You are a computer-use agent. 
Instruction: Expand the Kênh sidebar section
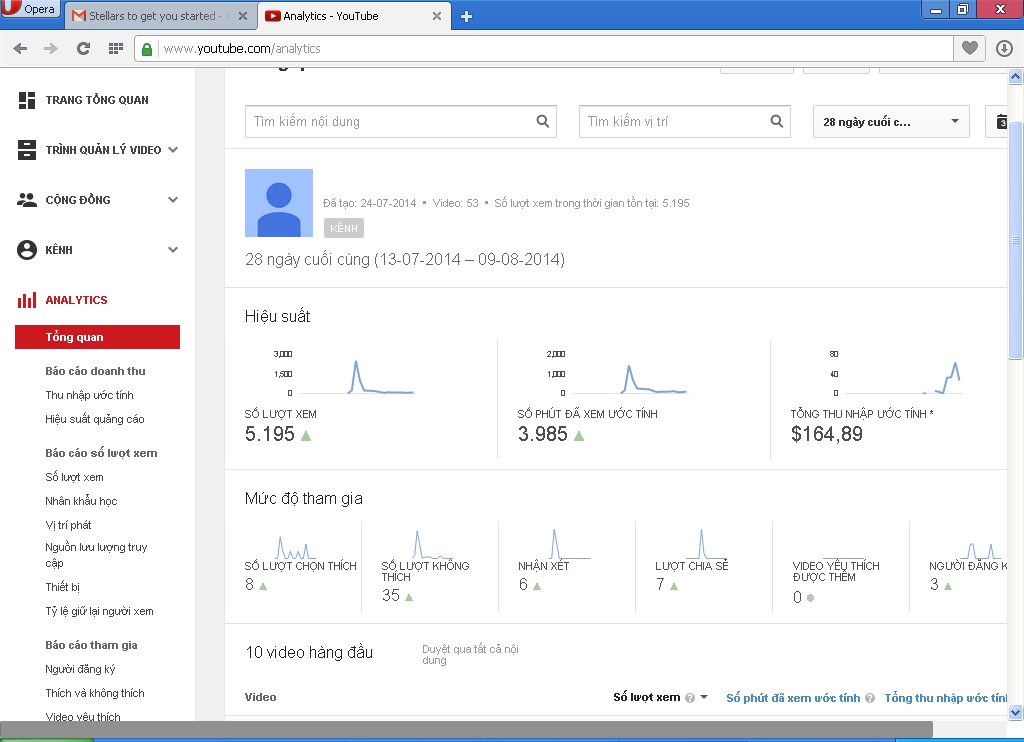pyautogui.click(x=172, y=250)
